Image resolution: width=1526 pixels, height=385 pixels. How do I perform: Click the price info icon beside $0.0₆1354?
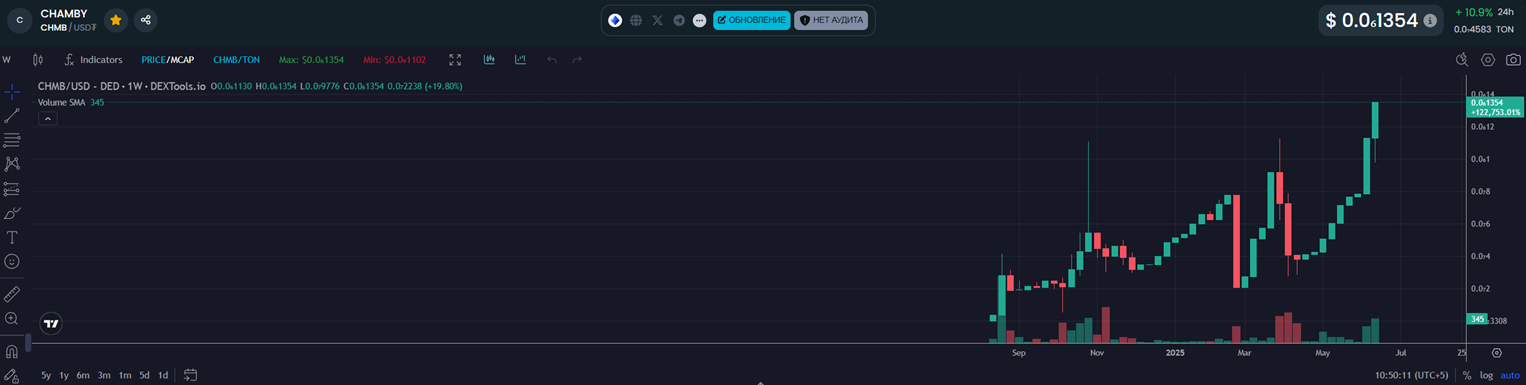1430,20
